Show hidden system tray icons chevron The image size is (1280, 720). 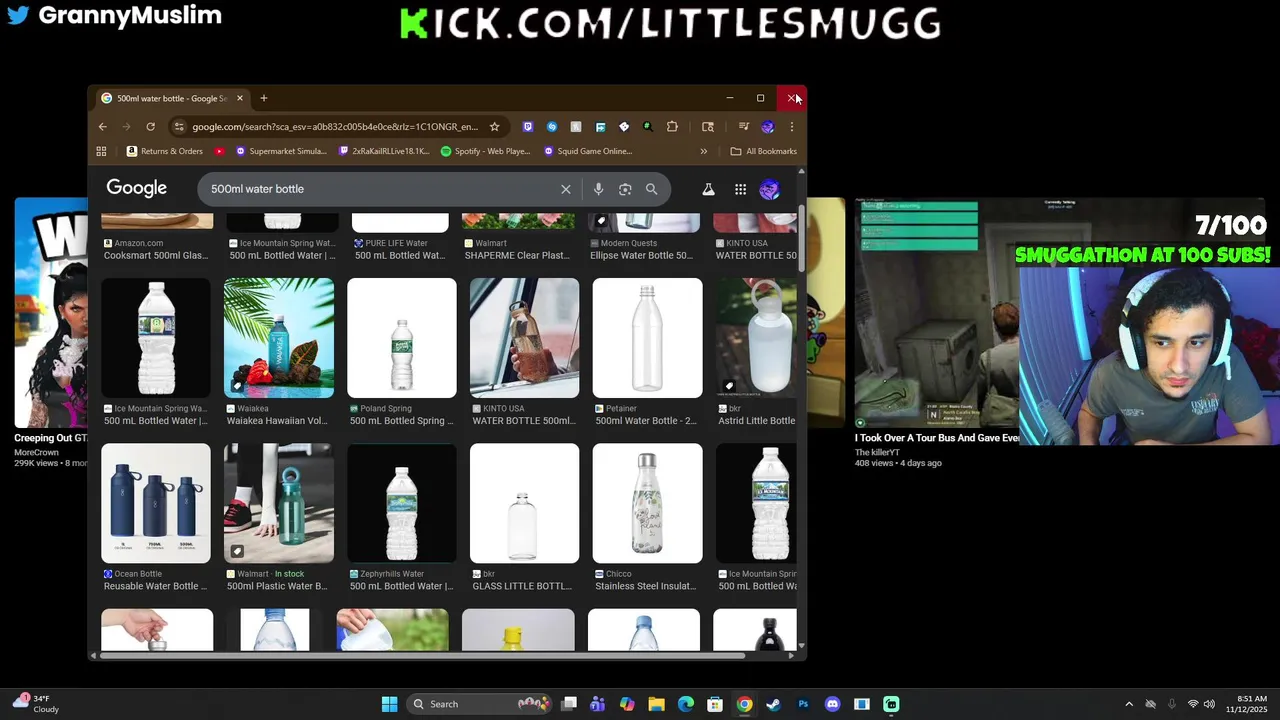point(1129,704)
